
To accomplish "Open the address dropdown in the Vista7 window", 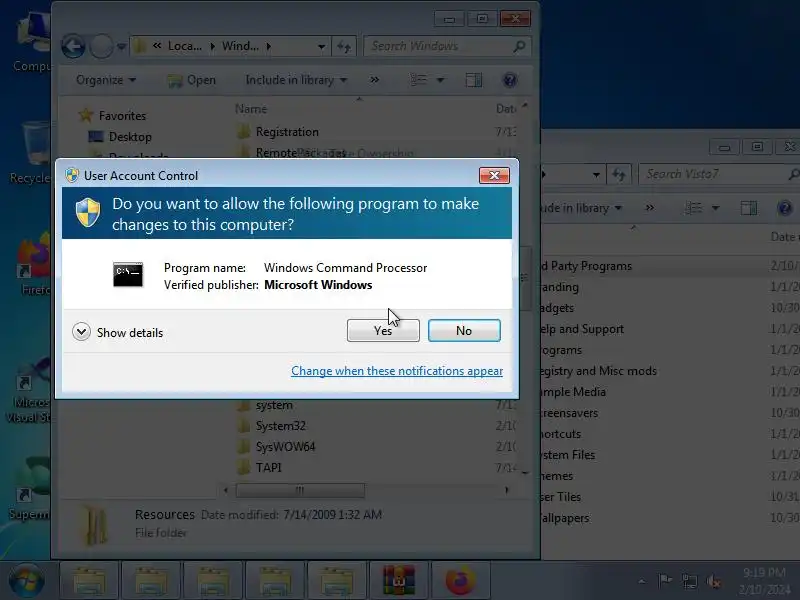I will pos(596,175).
